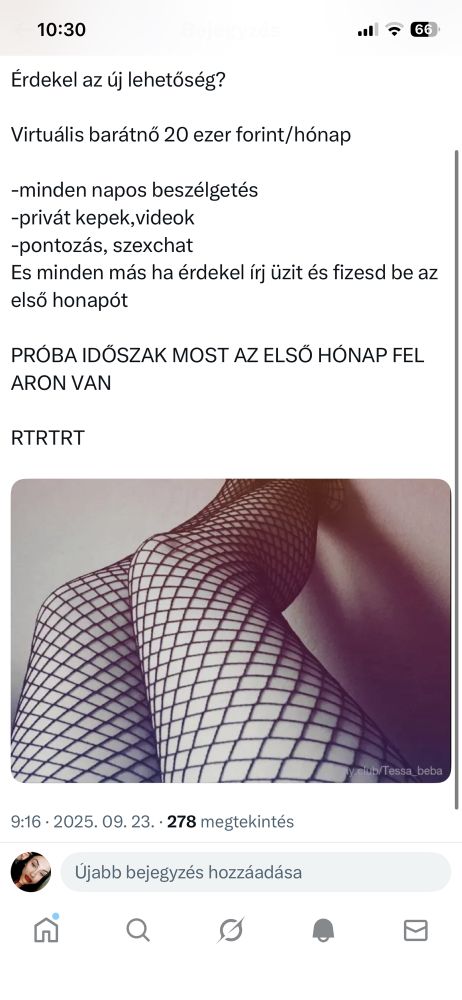462x1000 pixels.
Task: Tap the battery indicator in status bar
Action: (424, 29)
